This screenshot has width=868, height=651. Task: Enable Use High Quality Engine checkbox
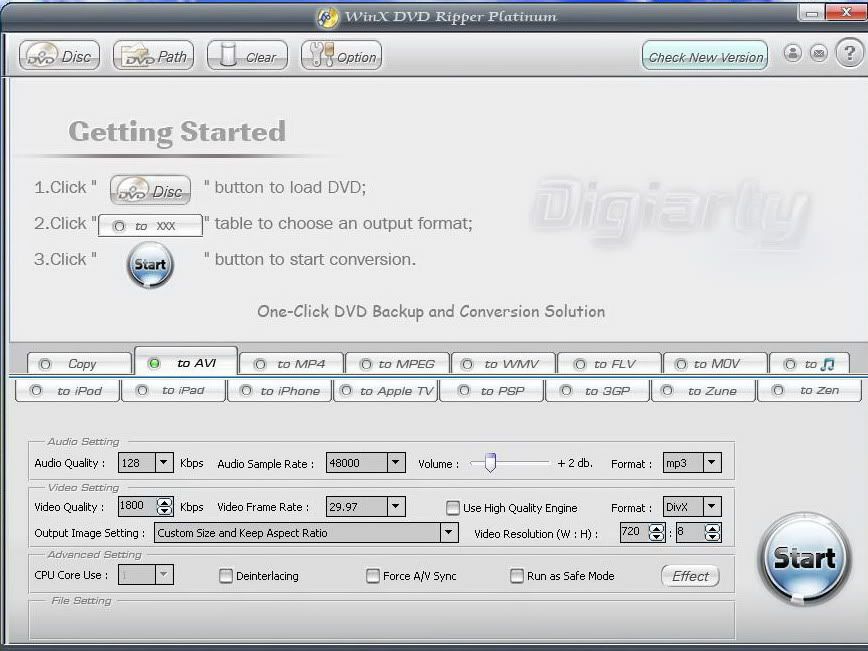[453, 508]
